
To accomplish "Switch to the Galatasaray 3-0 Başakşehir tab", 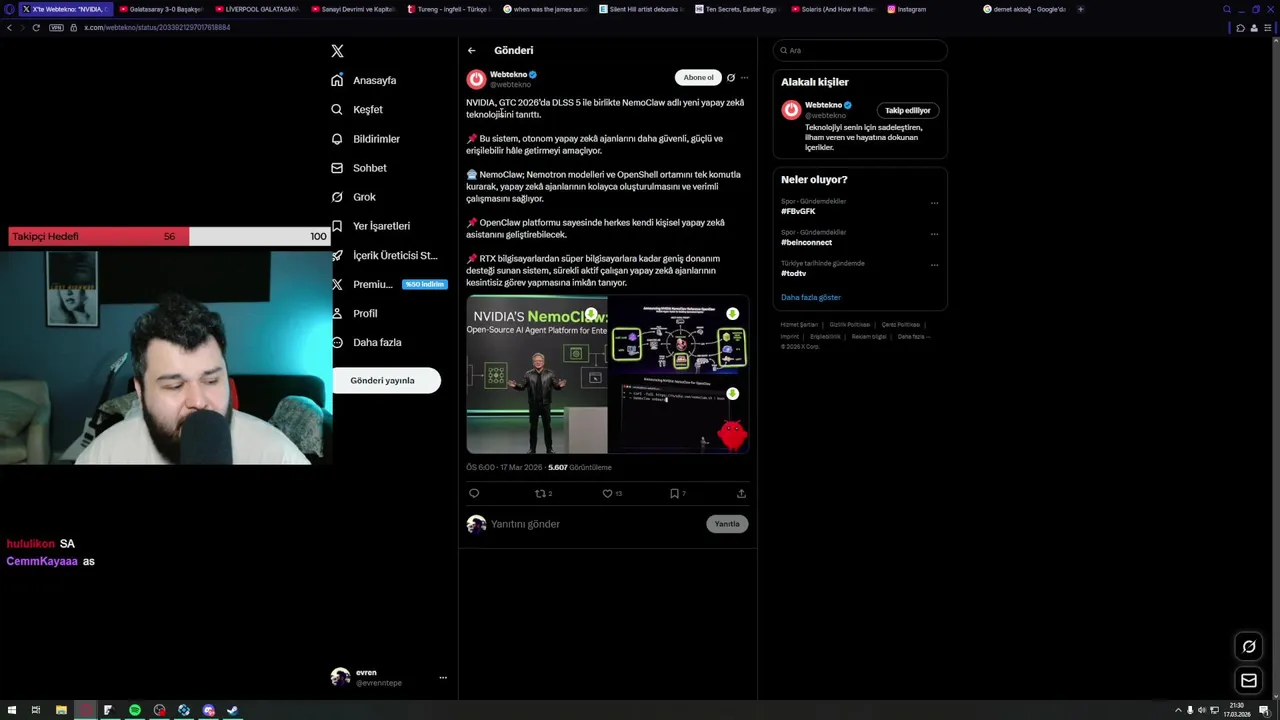I will pyautogui.click(x=160, y=9).
